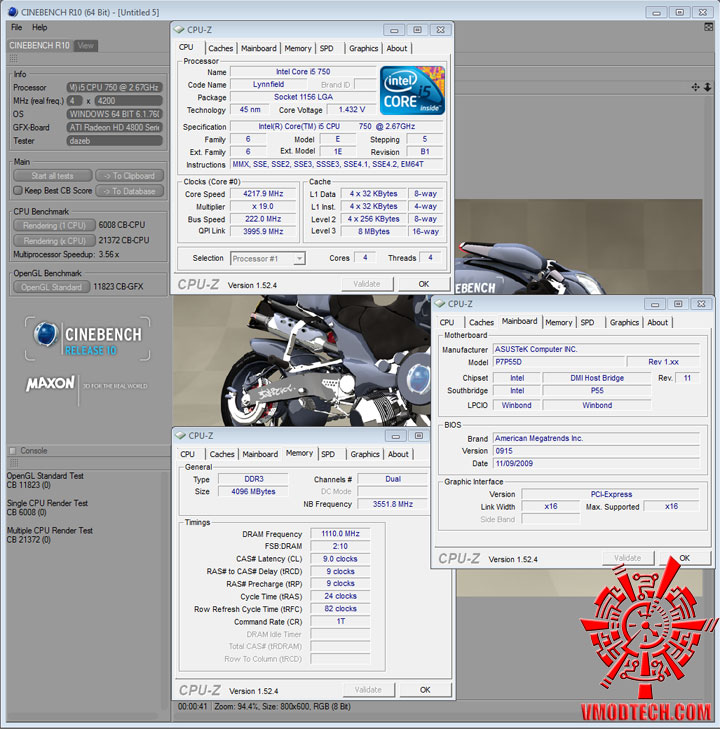Viewport: 720px width, 729px height.
Task: Toggle Keep Best CB Score checkbox
Action: pos(18,190)
